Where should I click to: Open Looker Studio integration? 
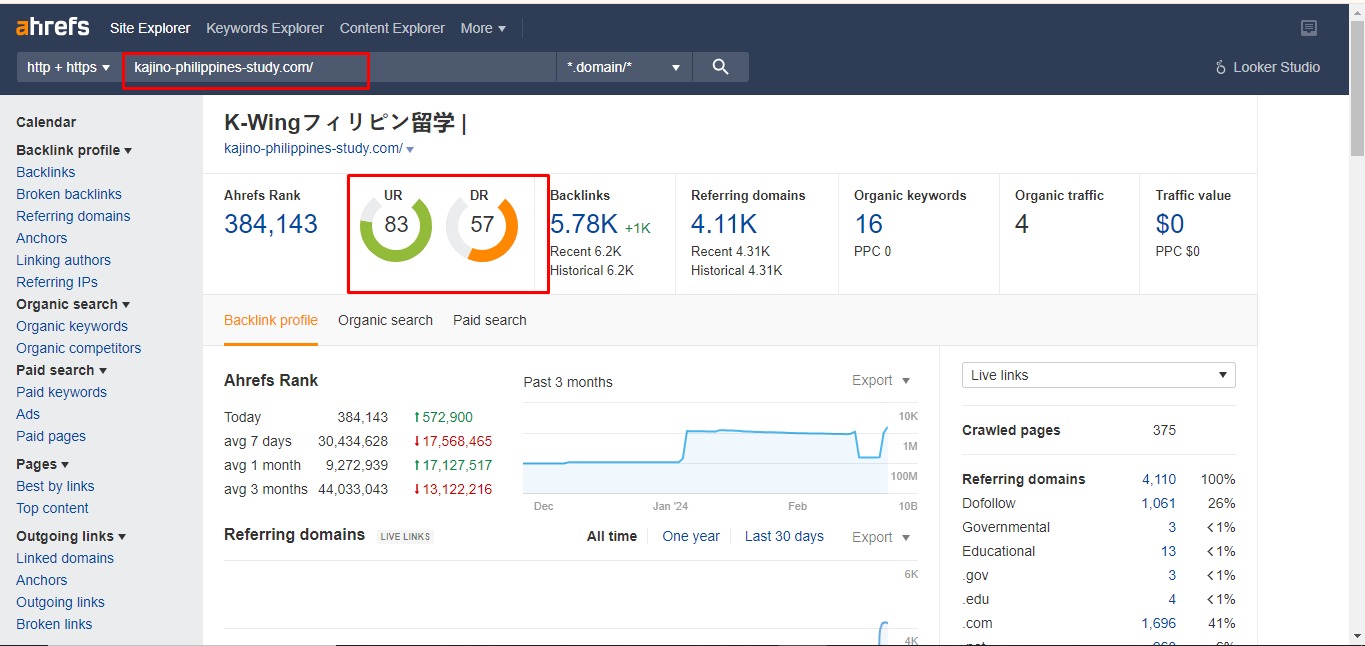tap(1267, 67)
